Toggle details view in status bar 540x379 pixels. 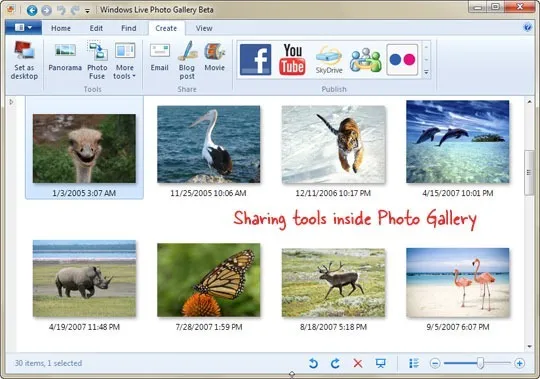[414, 363]
